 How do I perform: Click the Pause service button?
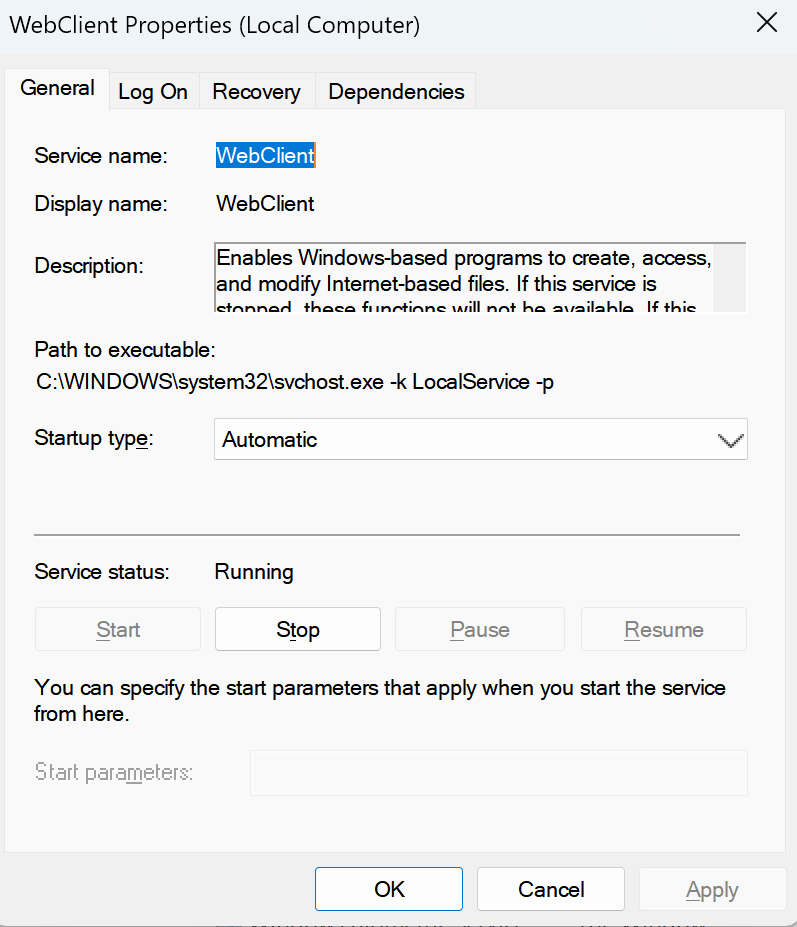pos(480,629)
